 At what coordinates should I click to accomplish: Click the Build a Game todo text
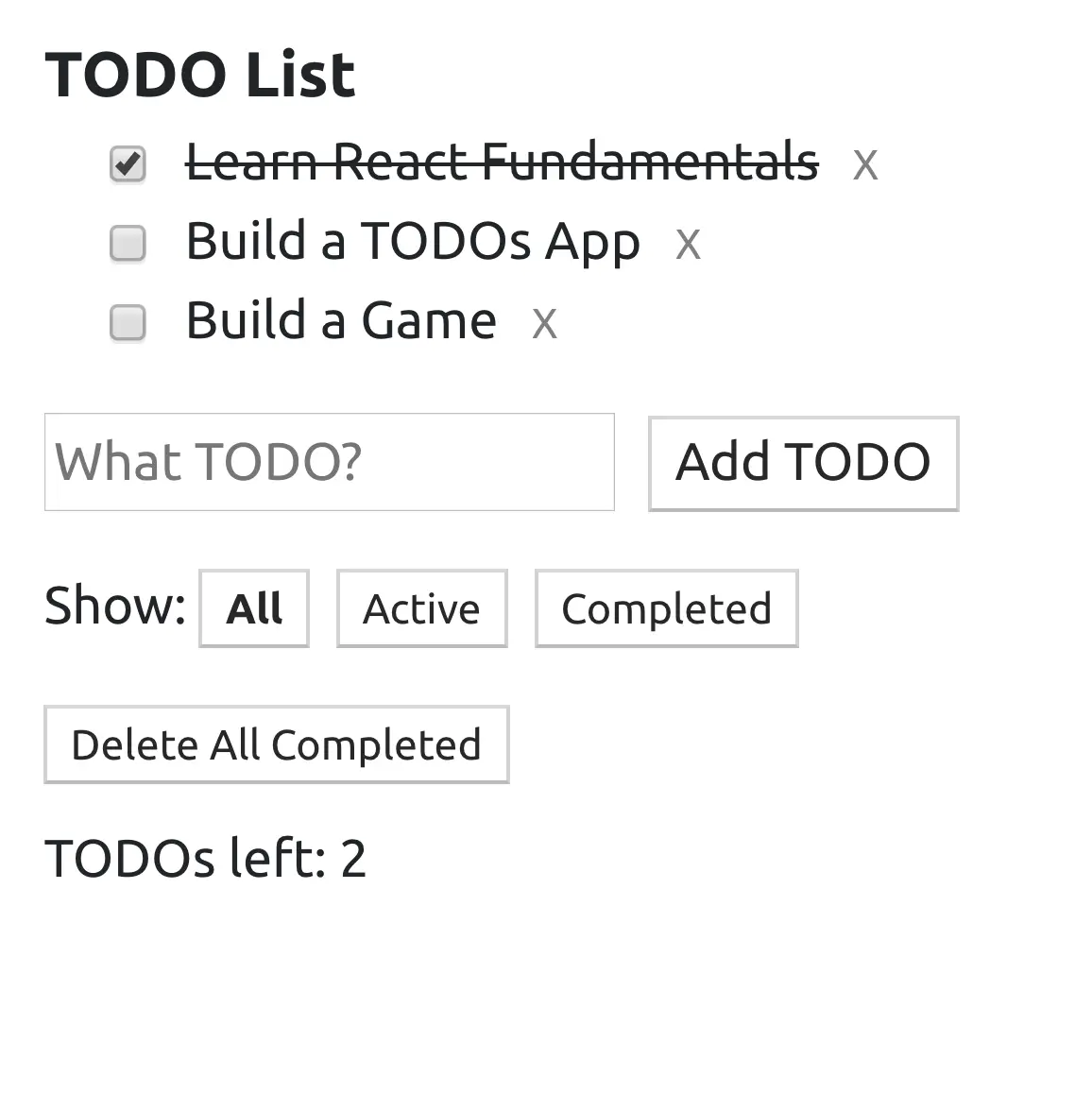tap(340, 321)
